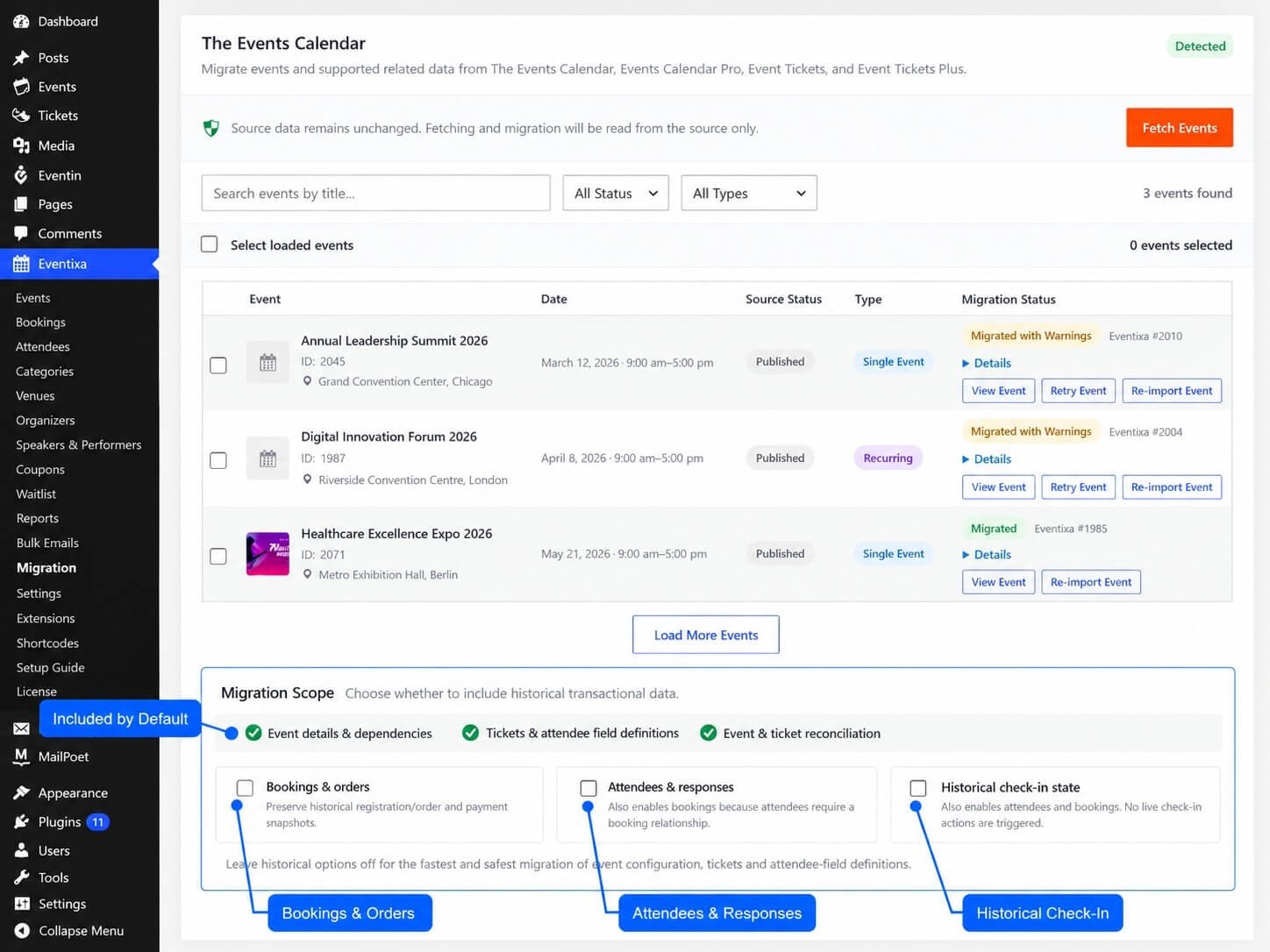This screenshot has width=1270, height=952.
Task: Select the Healthcare Excellence Expo 2026 checkbox
Action: [218, 556]
